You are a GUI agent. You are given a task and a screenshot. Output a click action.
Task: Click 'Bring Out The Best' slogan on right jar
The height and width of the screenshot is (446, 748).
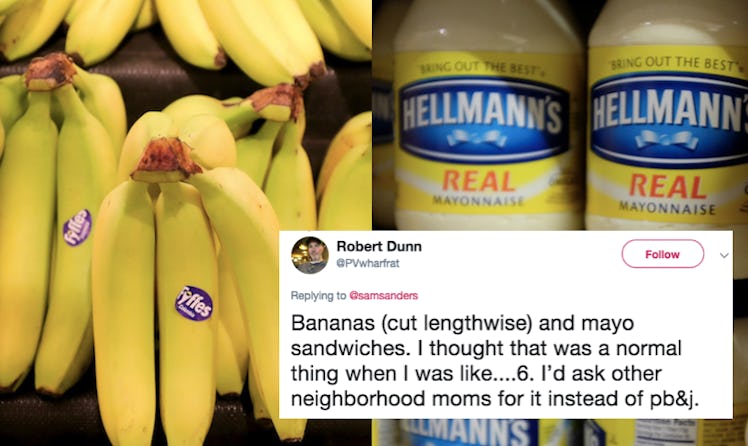tap(675, 62)
